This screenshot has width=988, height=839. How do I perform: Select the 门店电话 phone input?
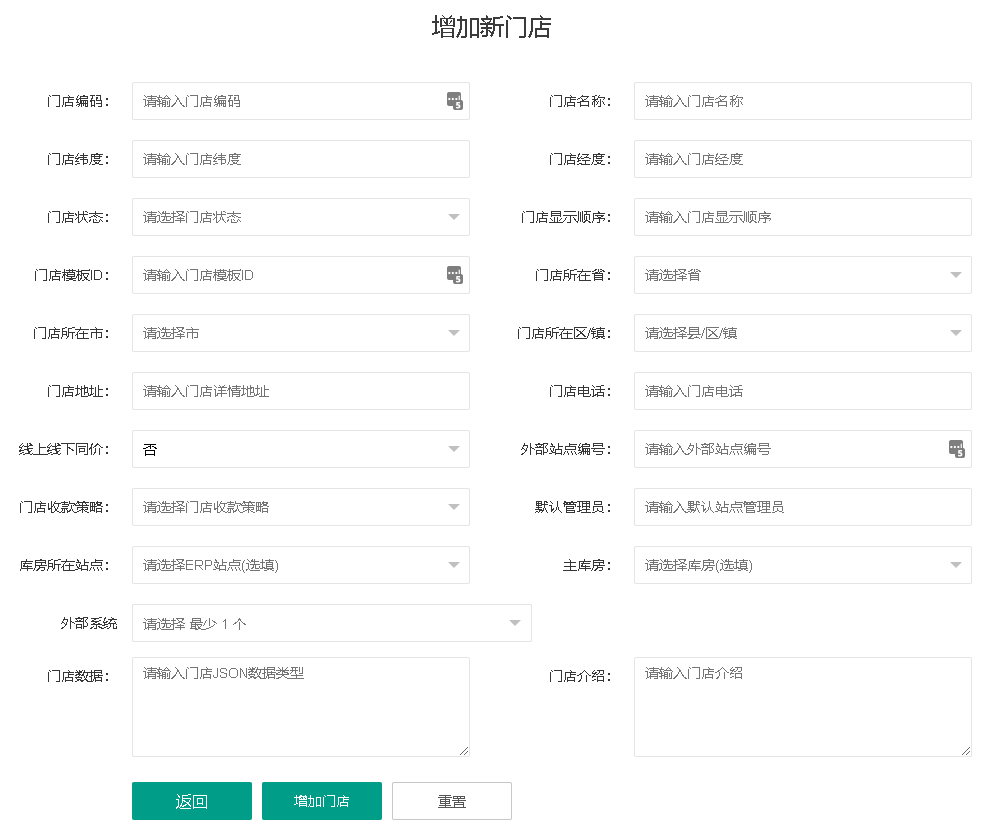[802, 391]
